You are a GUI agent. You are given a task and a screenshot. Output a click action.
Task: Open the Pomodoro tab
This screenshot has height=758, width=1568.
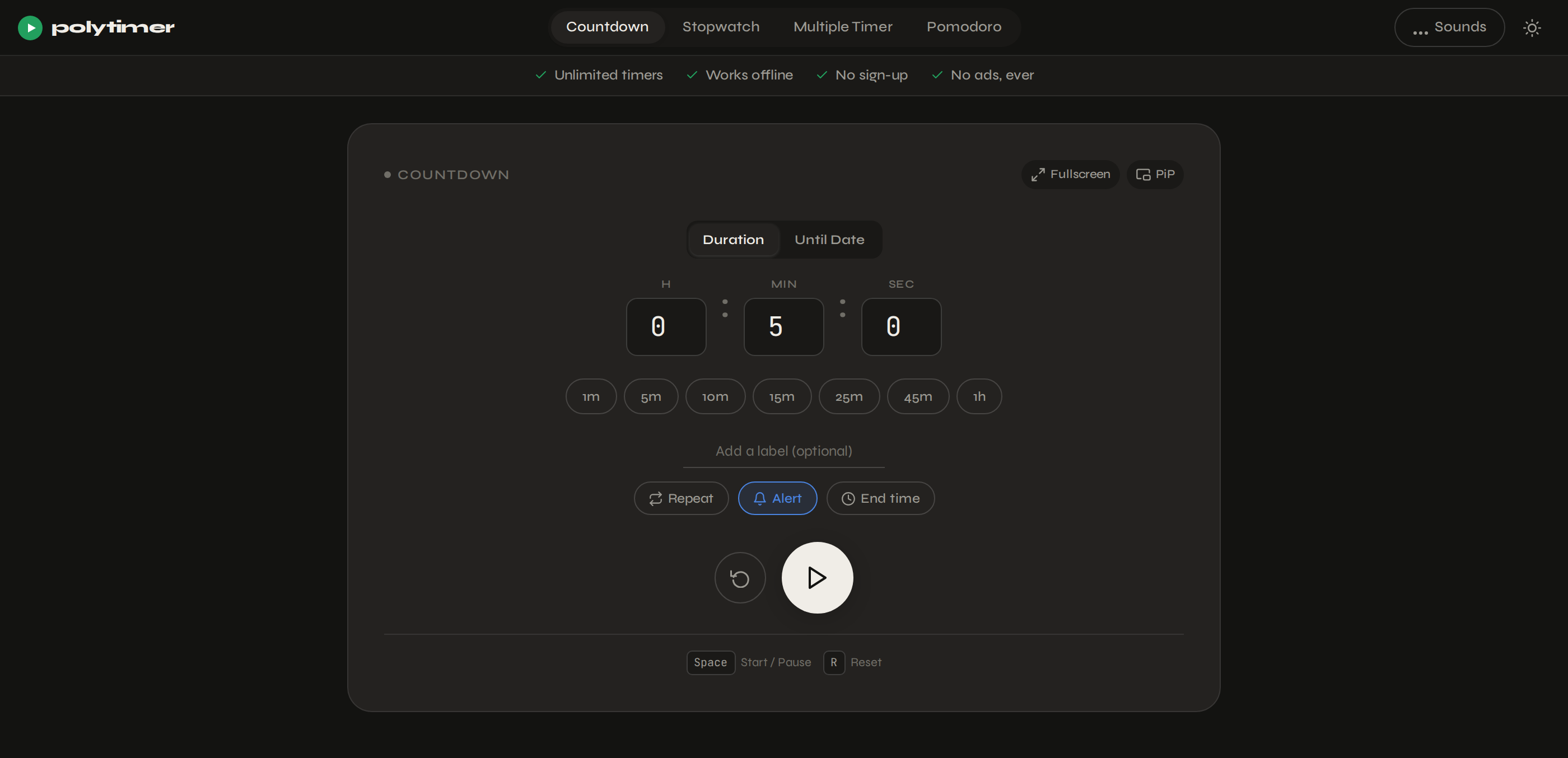click(964, 27)
